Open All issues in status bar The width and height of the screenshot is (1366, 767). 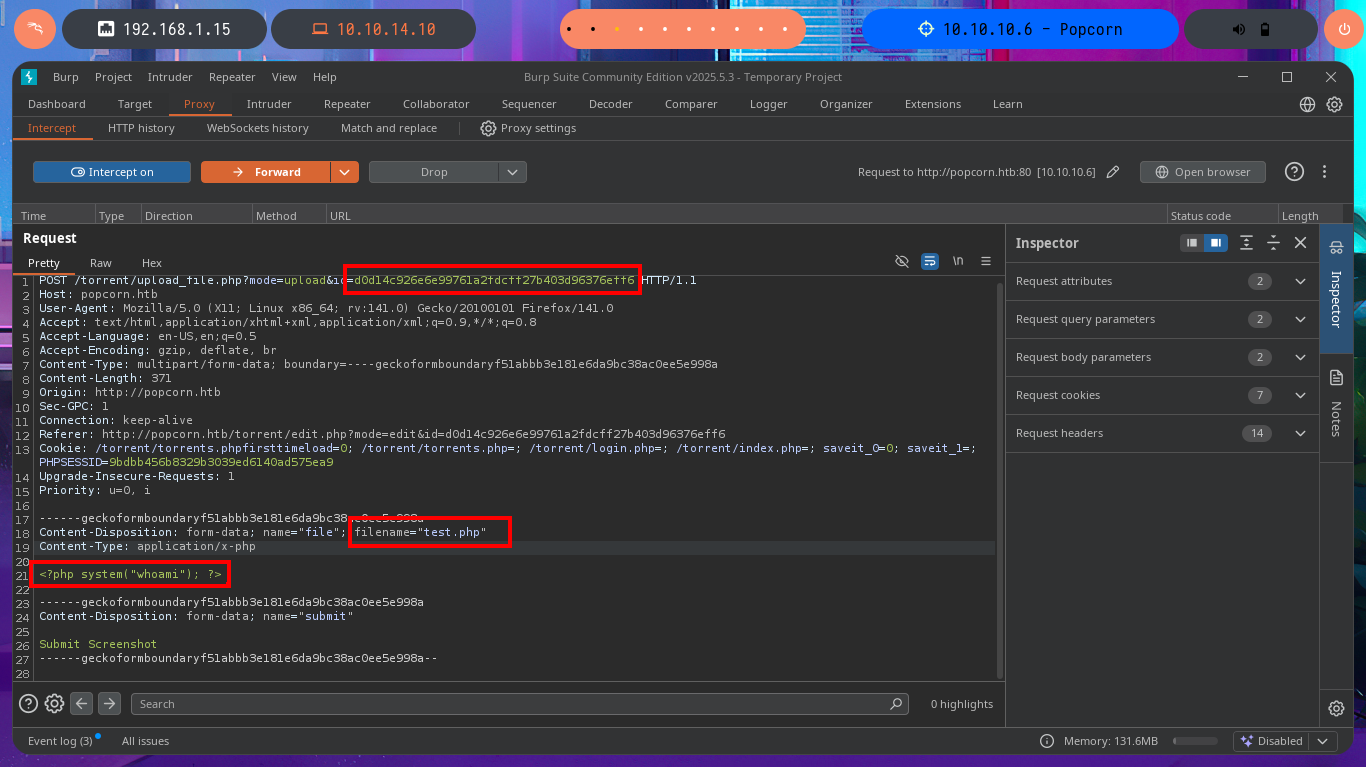[x=145, y=741]
